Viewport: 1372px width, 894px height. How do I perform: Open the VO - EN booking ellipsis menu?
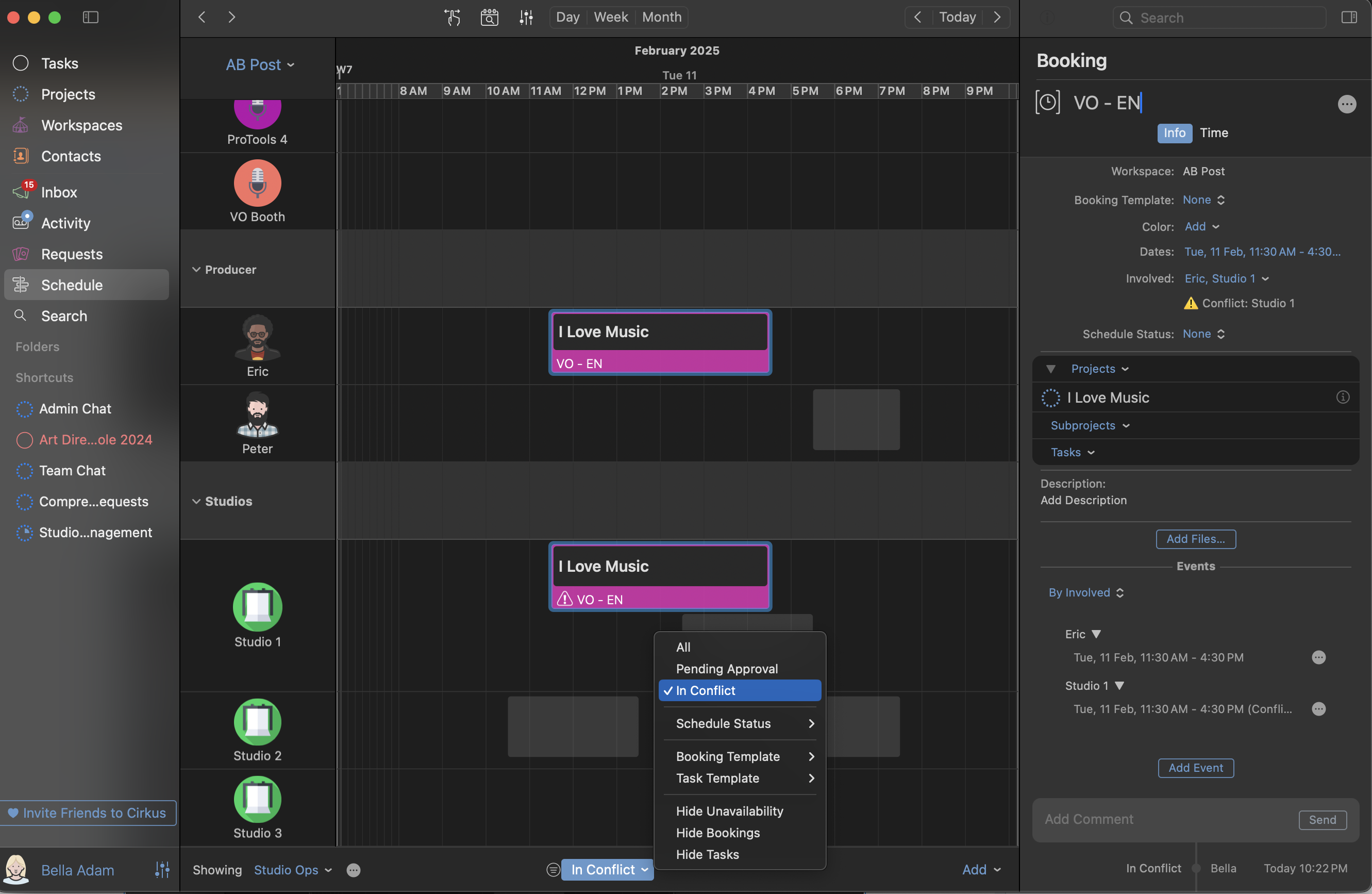coord(1347,104)
